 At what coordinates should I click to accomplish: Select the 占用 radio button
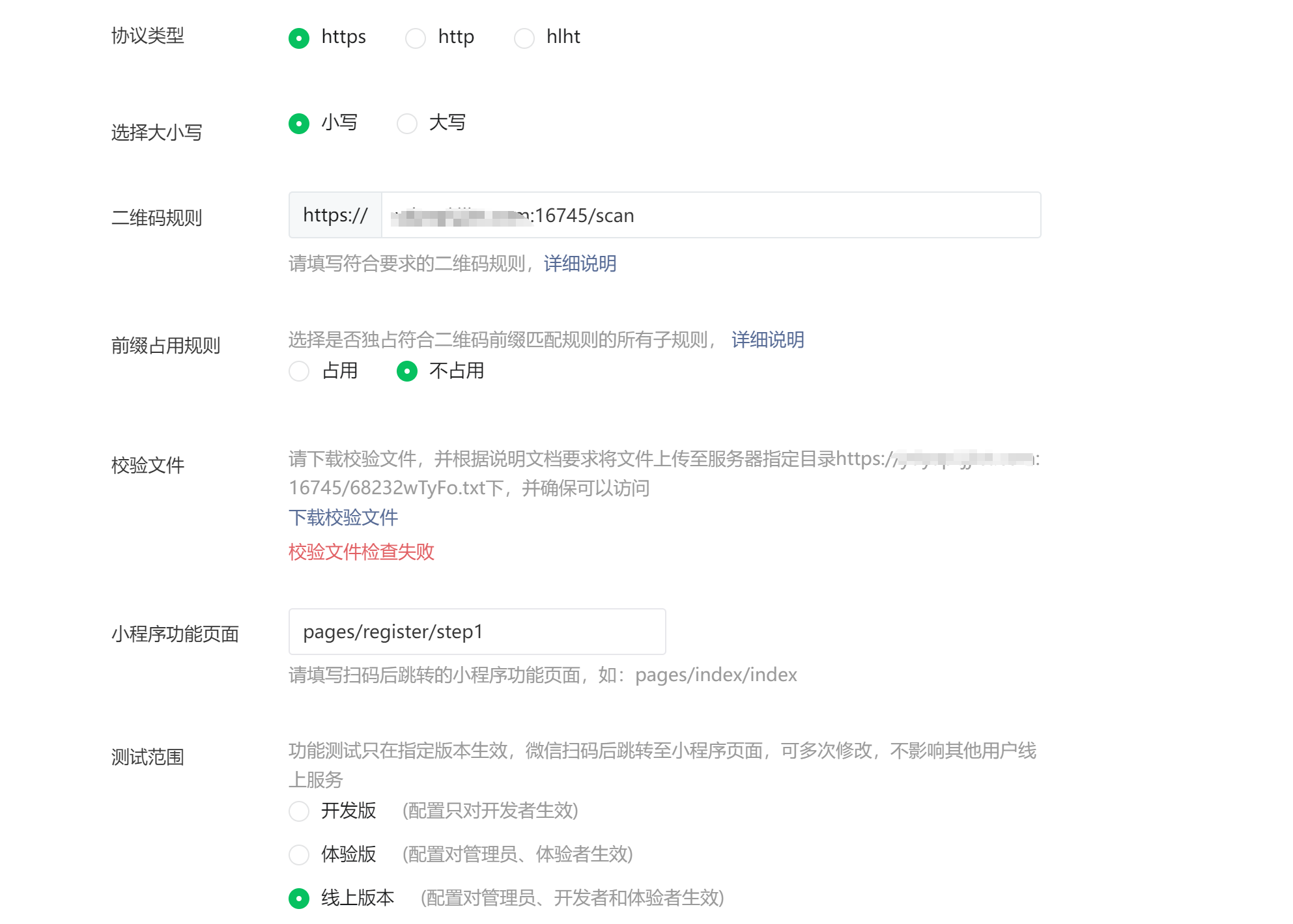click(299, 371)
